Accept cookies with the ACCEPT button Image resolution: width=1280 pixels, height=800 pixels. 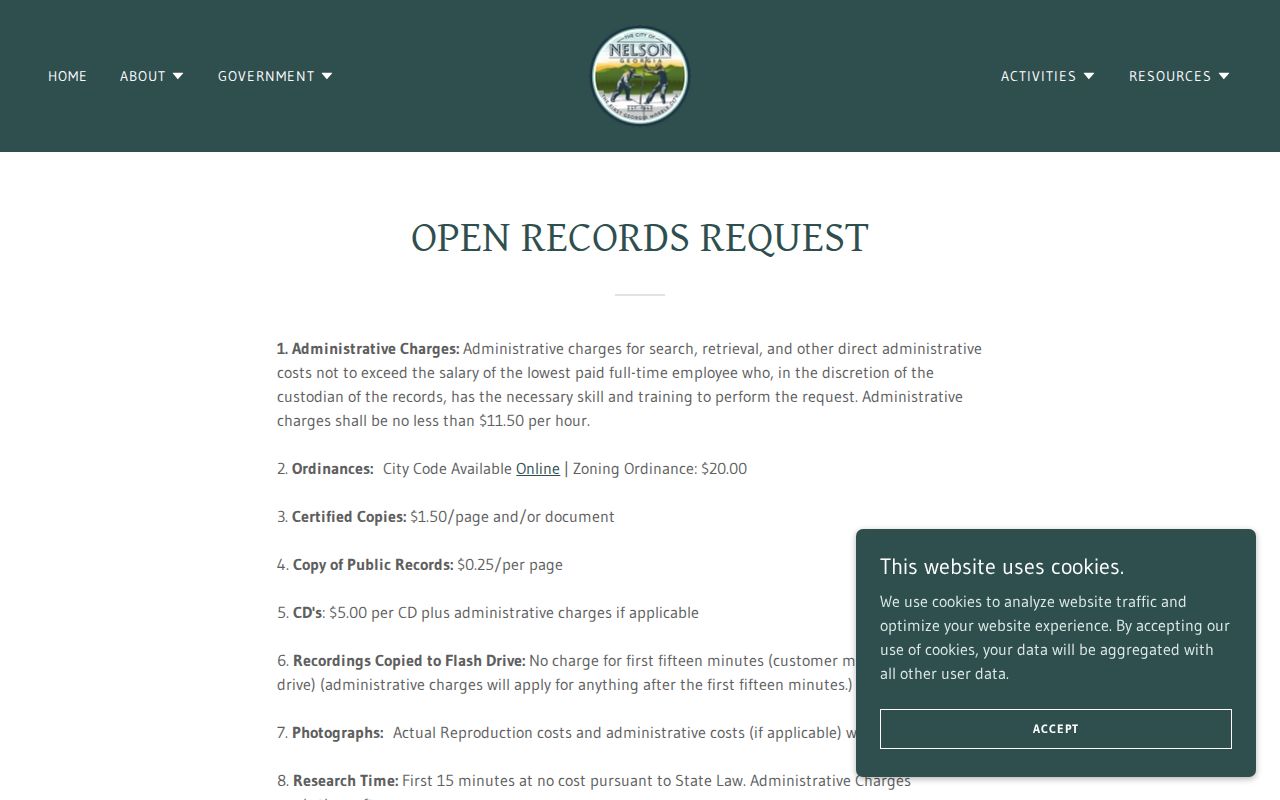point(1056,729)
